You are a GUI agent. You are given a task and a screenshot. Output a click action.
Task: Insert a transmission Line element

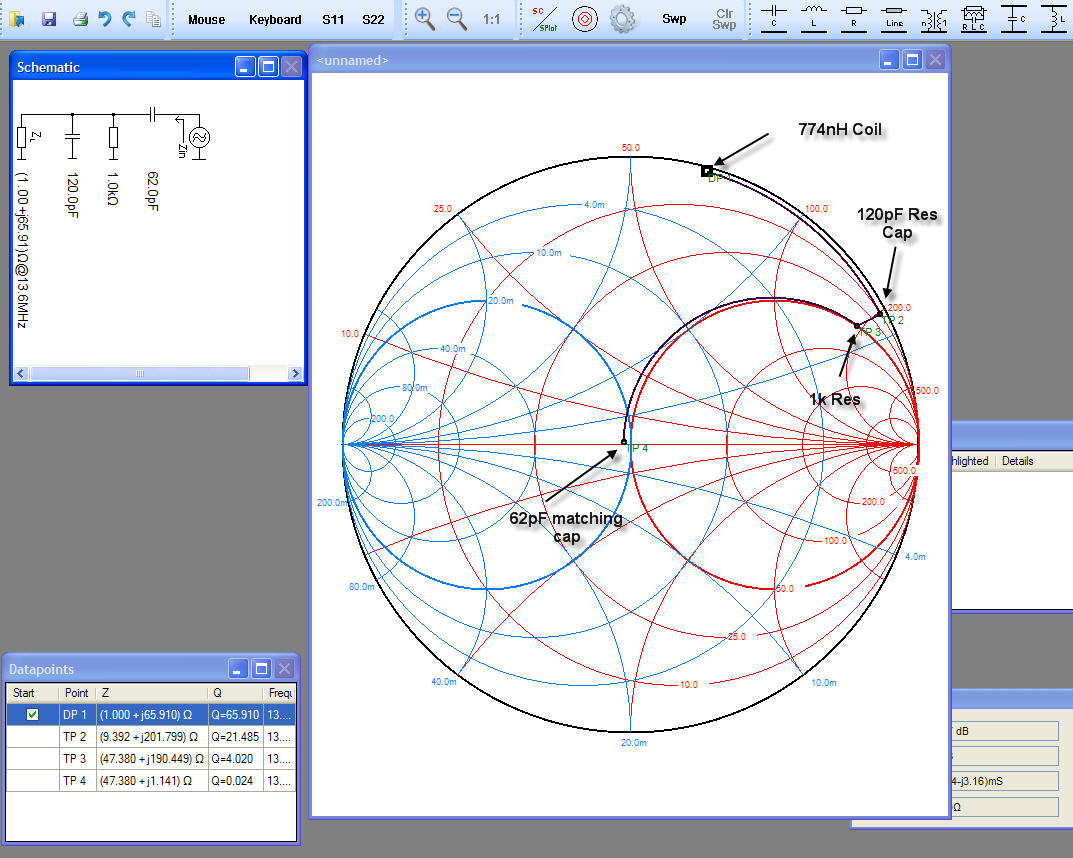[894, 18]
